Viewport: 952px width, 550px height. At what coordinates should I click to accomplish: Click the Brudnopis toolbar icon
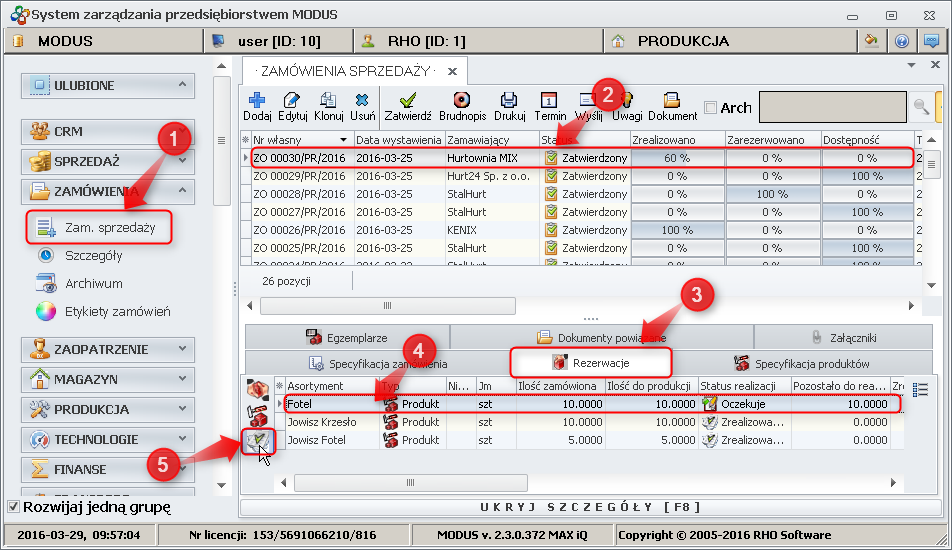462,100
